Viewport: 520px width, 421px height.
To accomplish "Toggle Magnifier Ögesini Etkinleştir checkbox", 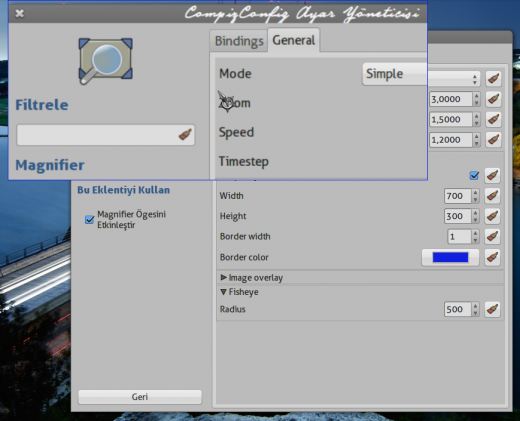I will pyautogui.click(x=89, y=220).
